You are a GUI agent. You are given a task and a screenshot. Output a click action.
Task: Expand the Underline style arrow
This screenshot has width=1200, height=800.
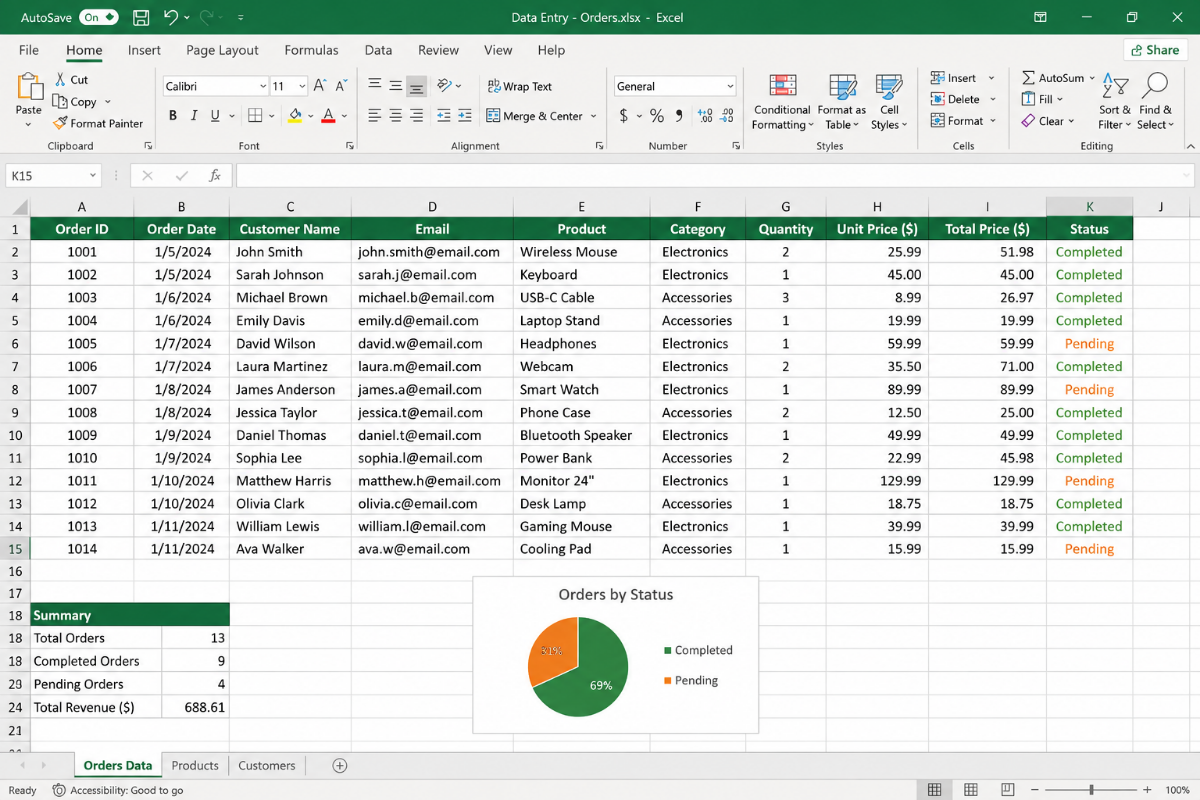(232, 116)
